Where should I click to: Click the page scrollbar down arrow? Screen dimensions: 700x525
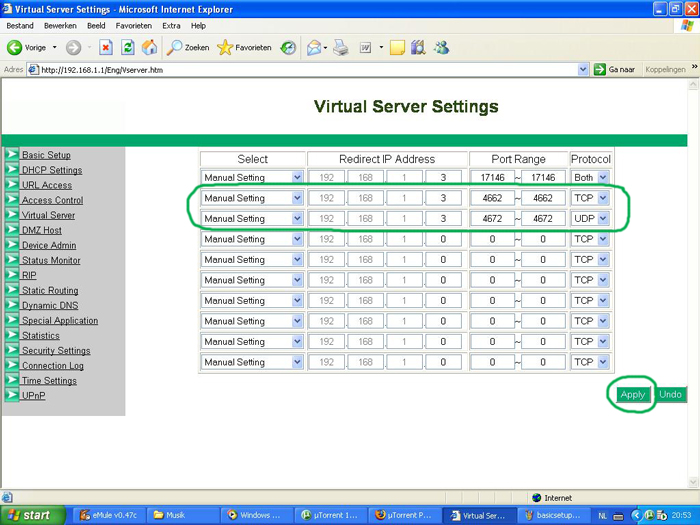[x=693, y=482]
